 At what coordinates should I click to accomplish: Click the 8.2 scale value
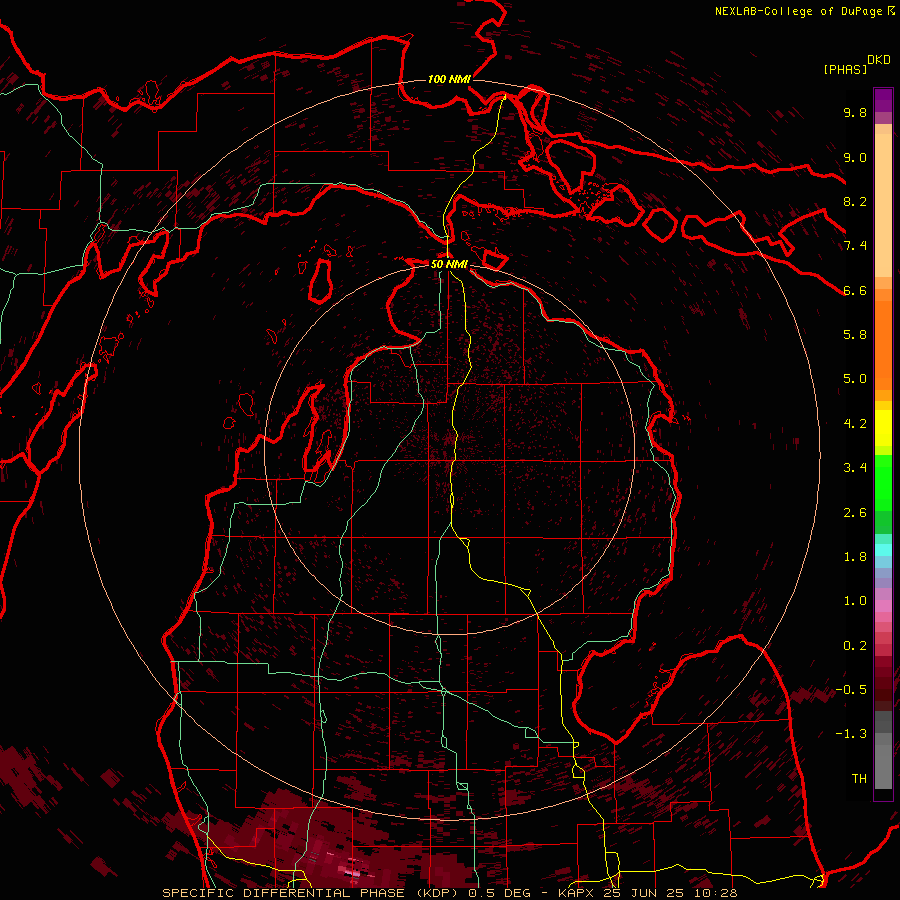tap(855, 201)
